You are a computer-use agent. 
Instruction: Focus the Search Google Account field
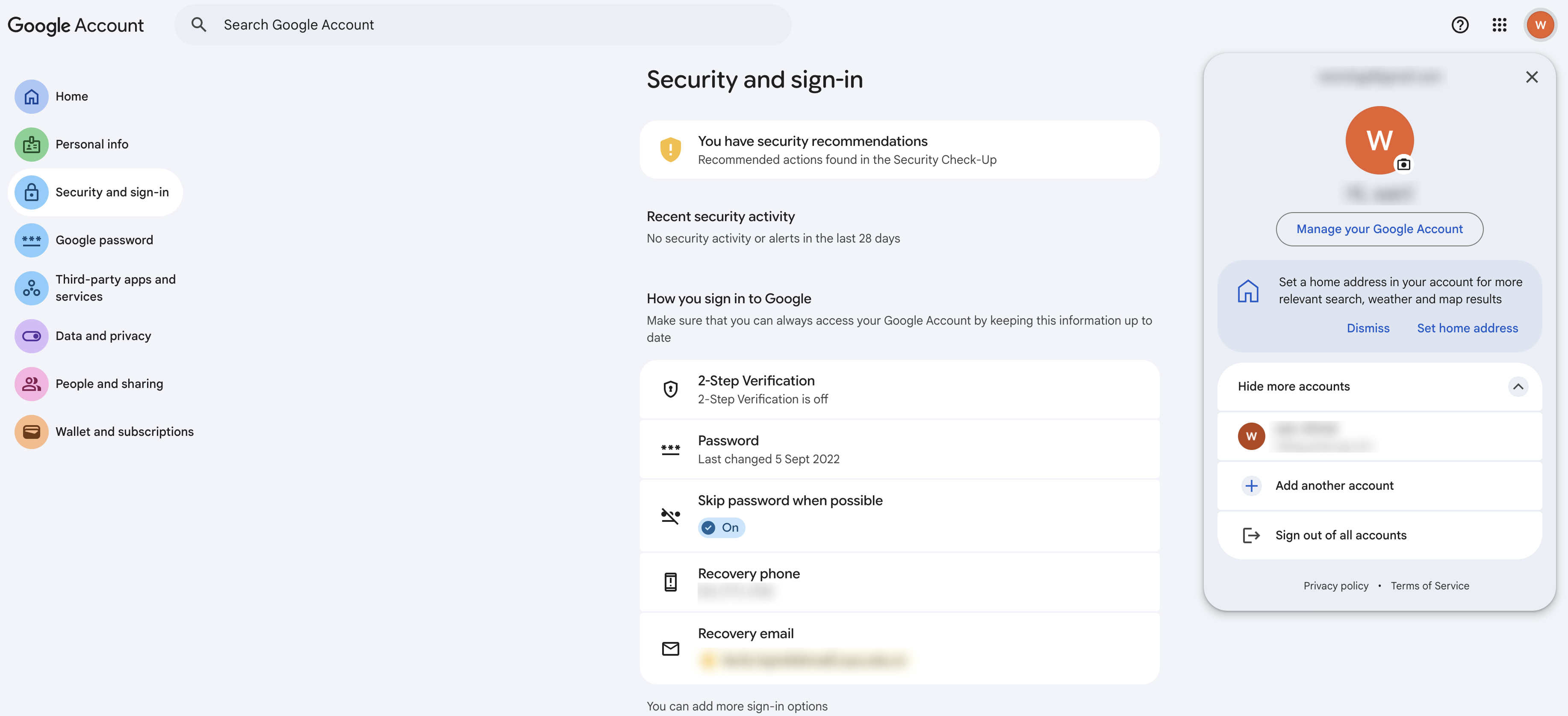(x=483, y=25)
